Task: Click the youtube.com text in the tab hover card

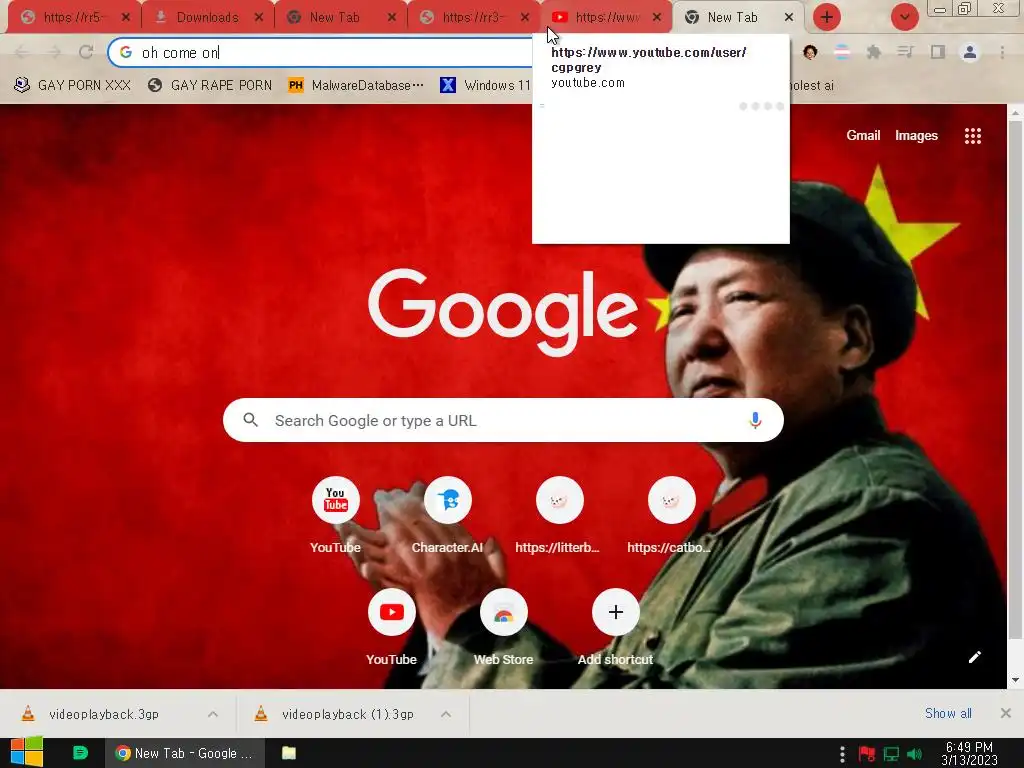Action: (588, 83)
